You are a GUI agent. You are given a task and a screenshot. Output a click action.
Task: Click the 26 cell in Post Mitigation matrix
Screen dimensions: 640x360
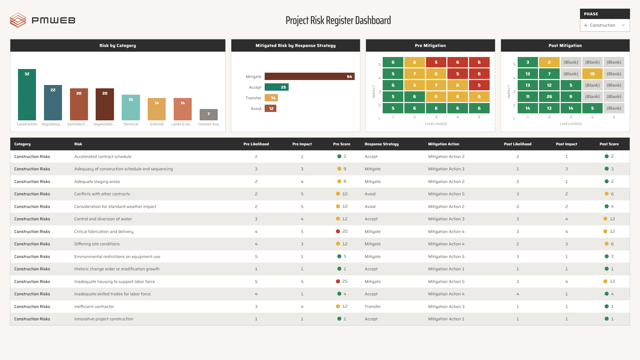click(549, 97)
